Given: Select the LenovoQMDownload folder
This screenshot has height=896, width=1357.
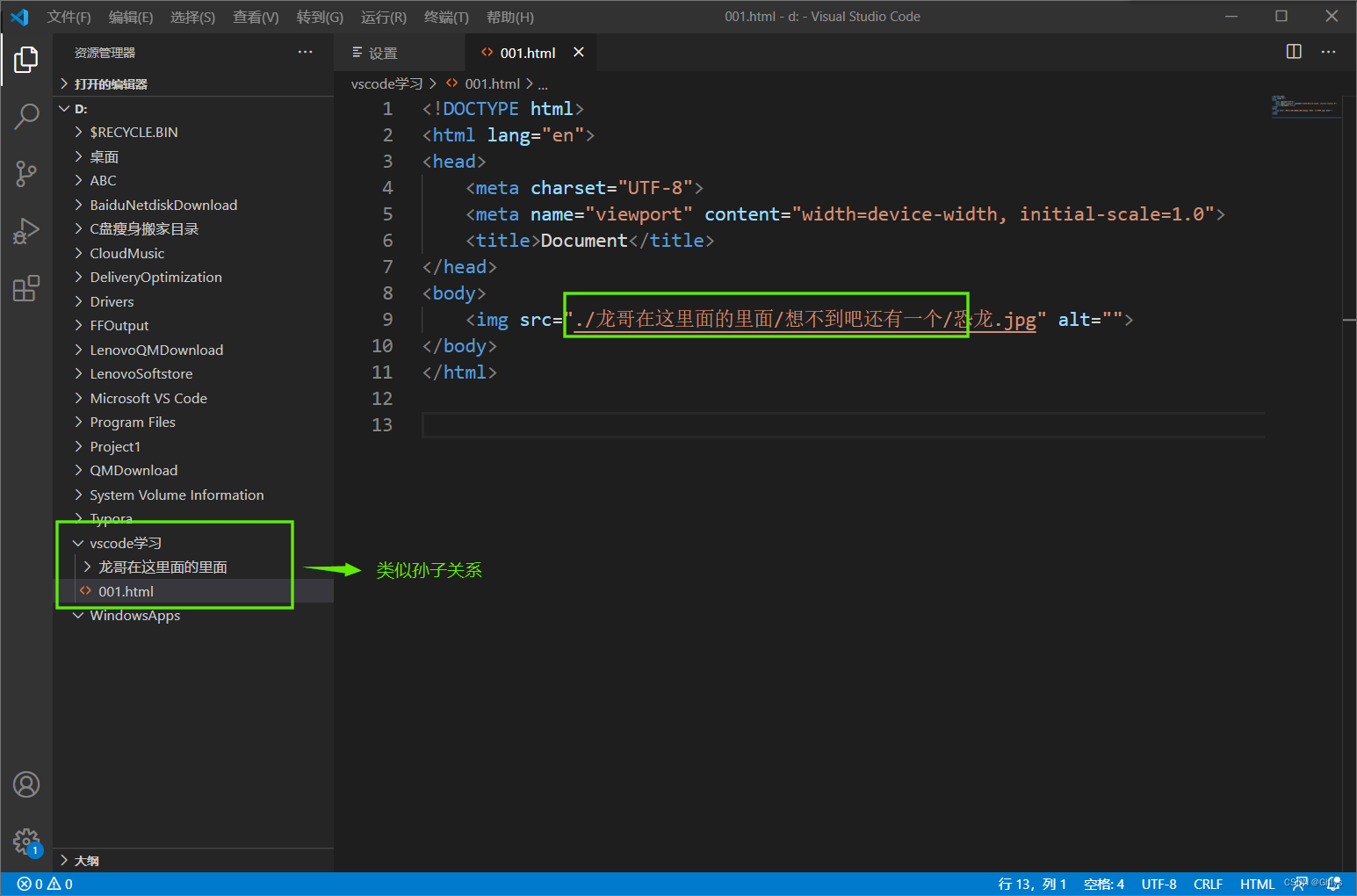Looking at the screenshot, I should pyautogui.click(x=193, y=350).
